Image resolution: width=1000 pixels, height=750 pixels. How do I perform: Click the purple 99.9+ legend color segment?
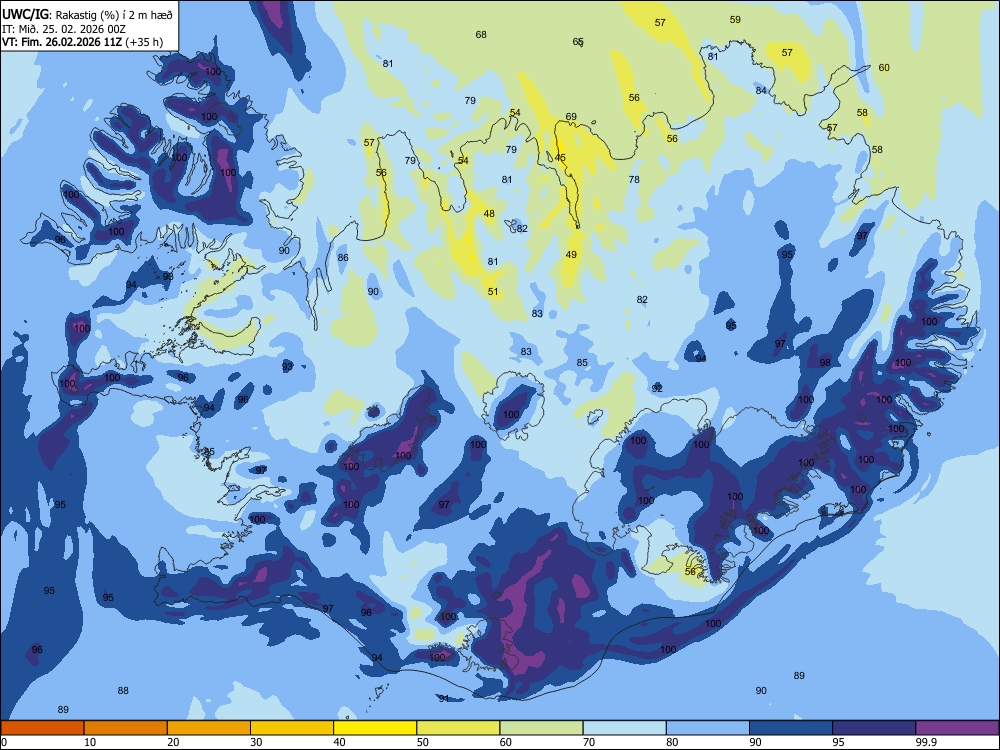pos(957,728)
